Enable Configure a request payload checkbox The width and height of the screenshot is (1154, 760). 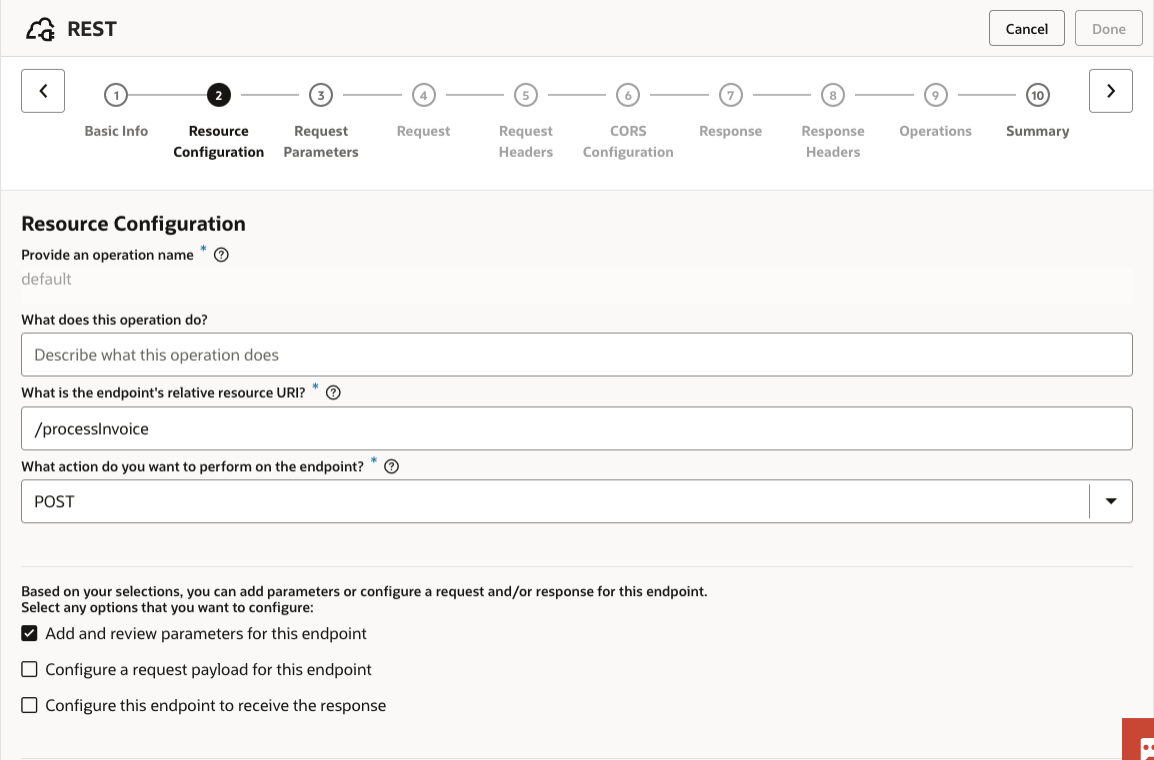(x=30, y=670)
